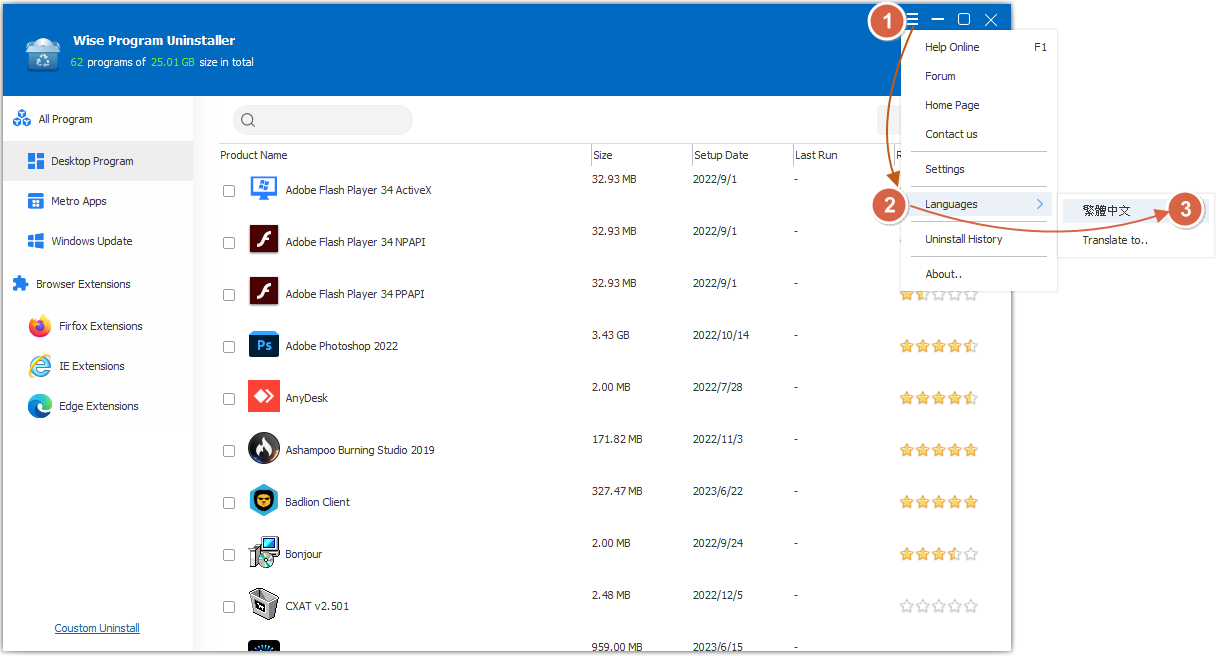Click the setup date 2022/10/14
Screen dimensions: 1219x656
[x=720, y=335]
